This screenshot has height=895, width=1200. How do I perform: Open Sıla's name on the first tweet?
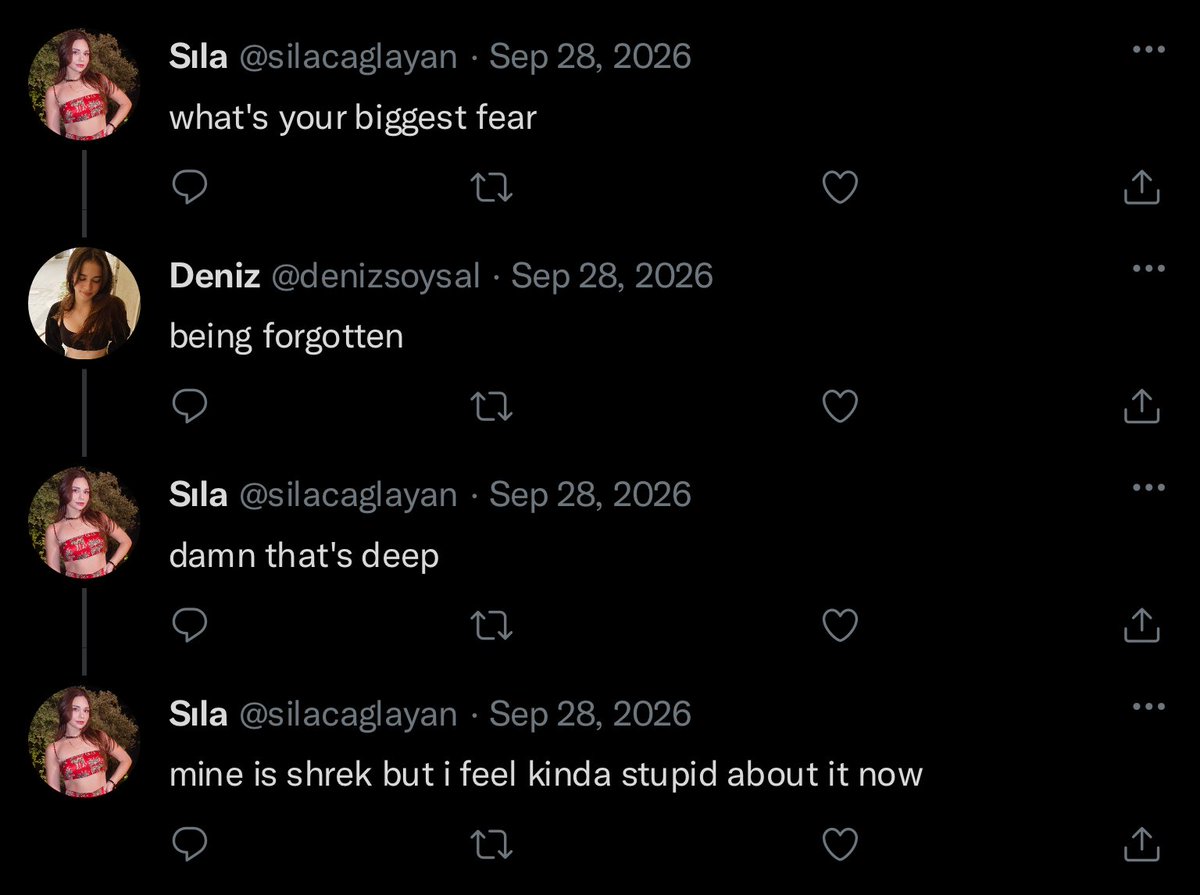[x=199, y=56]
